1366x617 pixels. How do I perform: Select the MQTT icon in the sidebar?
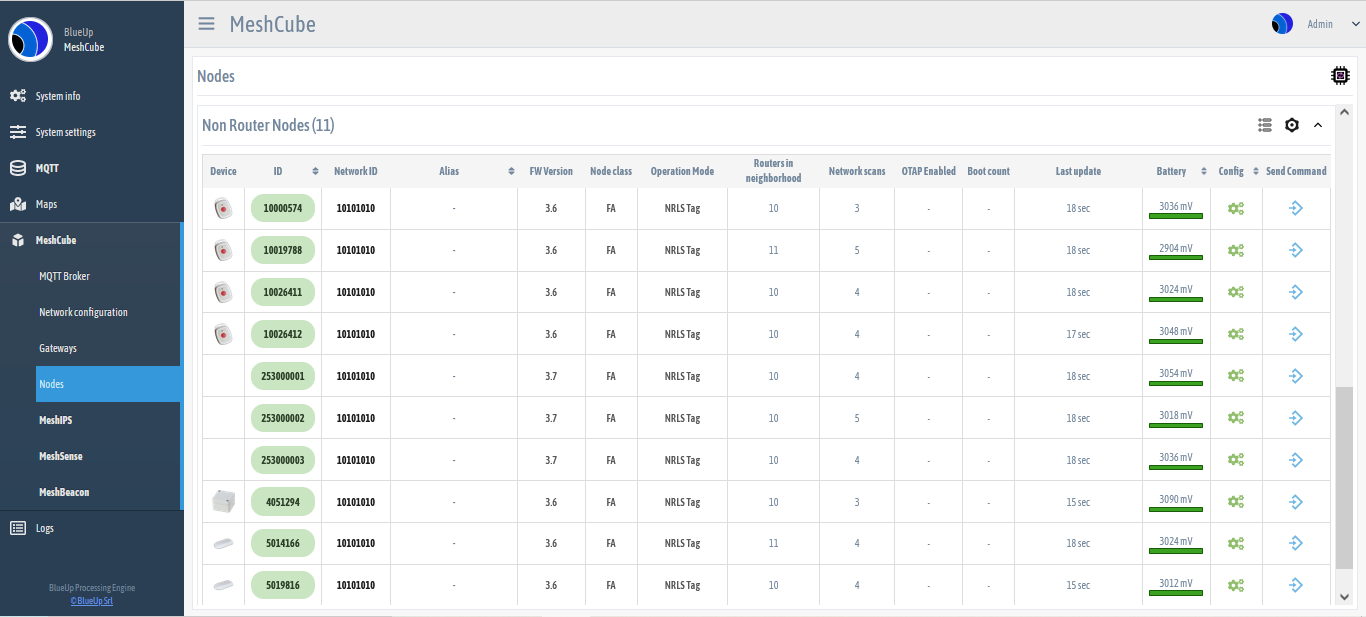click(17, 168)
